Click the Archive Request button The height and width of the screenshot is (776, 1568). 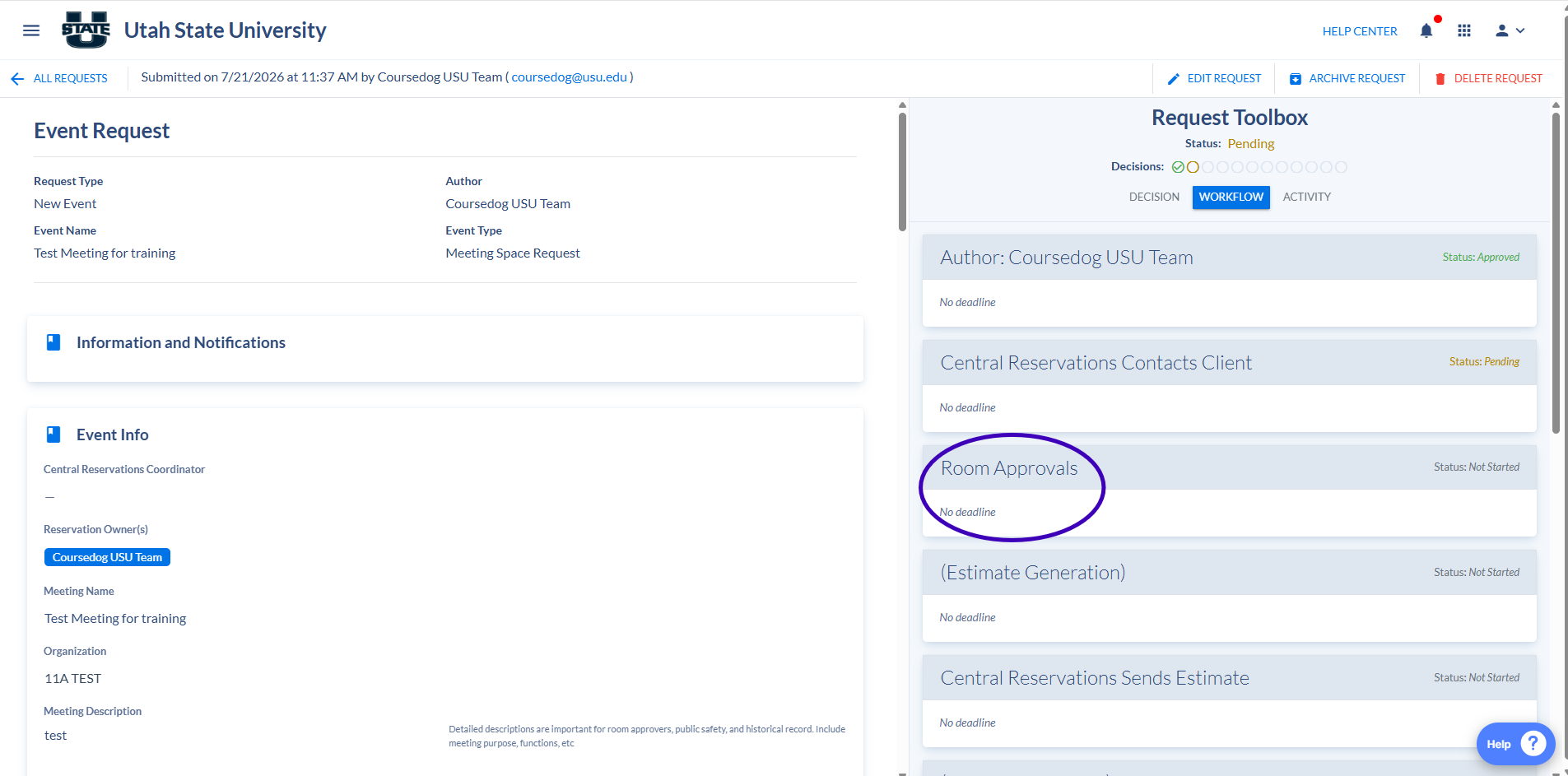tap(1347, 79)
